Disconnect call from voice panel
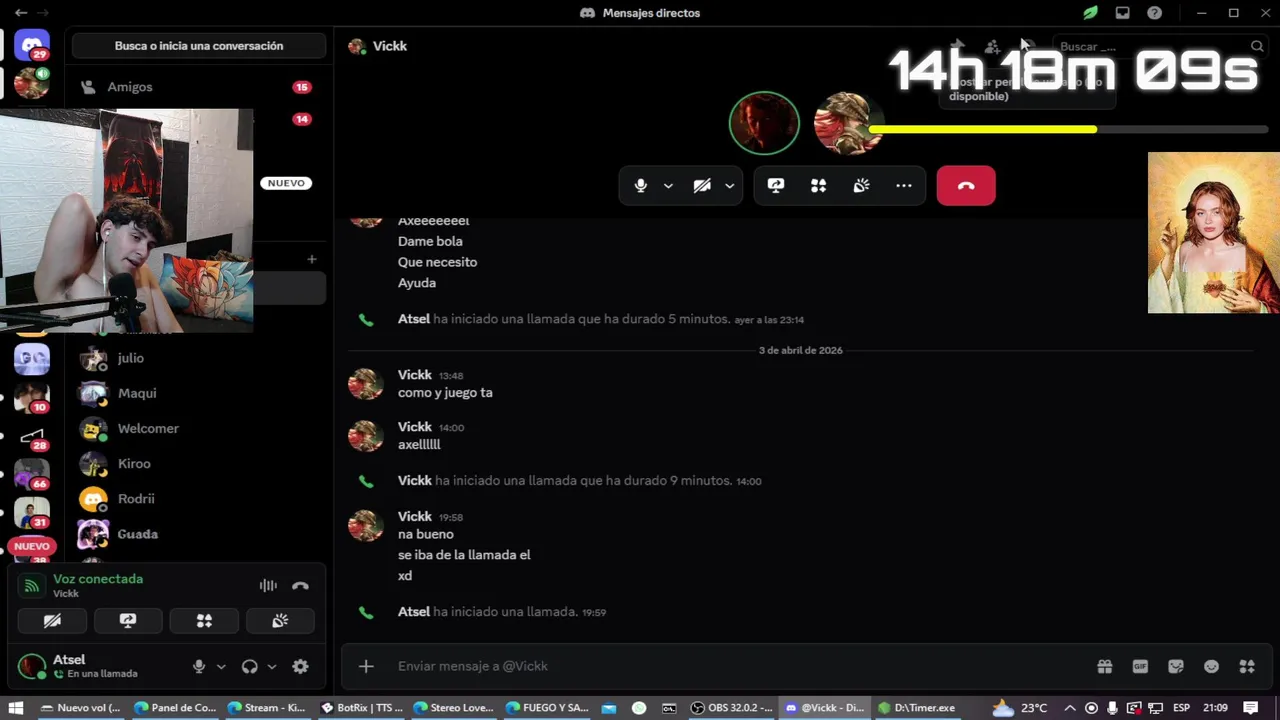This screenshot has width=1280, height=720. (300, 586)
